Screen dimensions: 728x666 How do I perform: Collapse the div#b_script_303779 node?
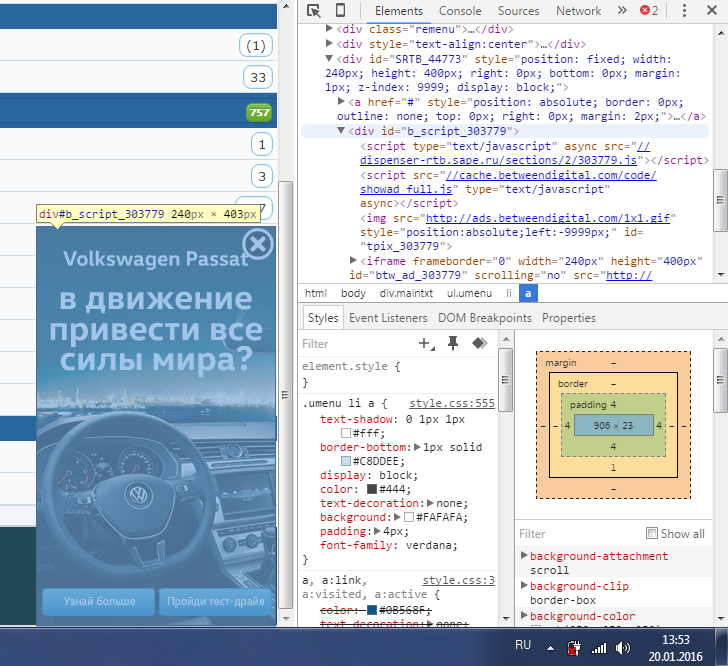click(341, 131)
